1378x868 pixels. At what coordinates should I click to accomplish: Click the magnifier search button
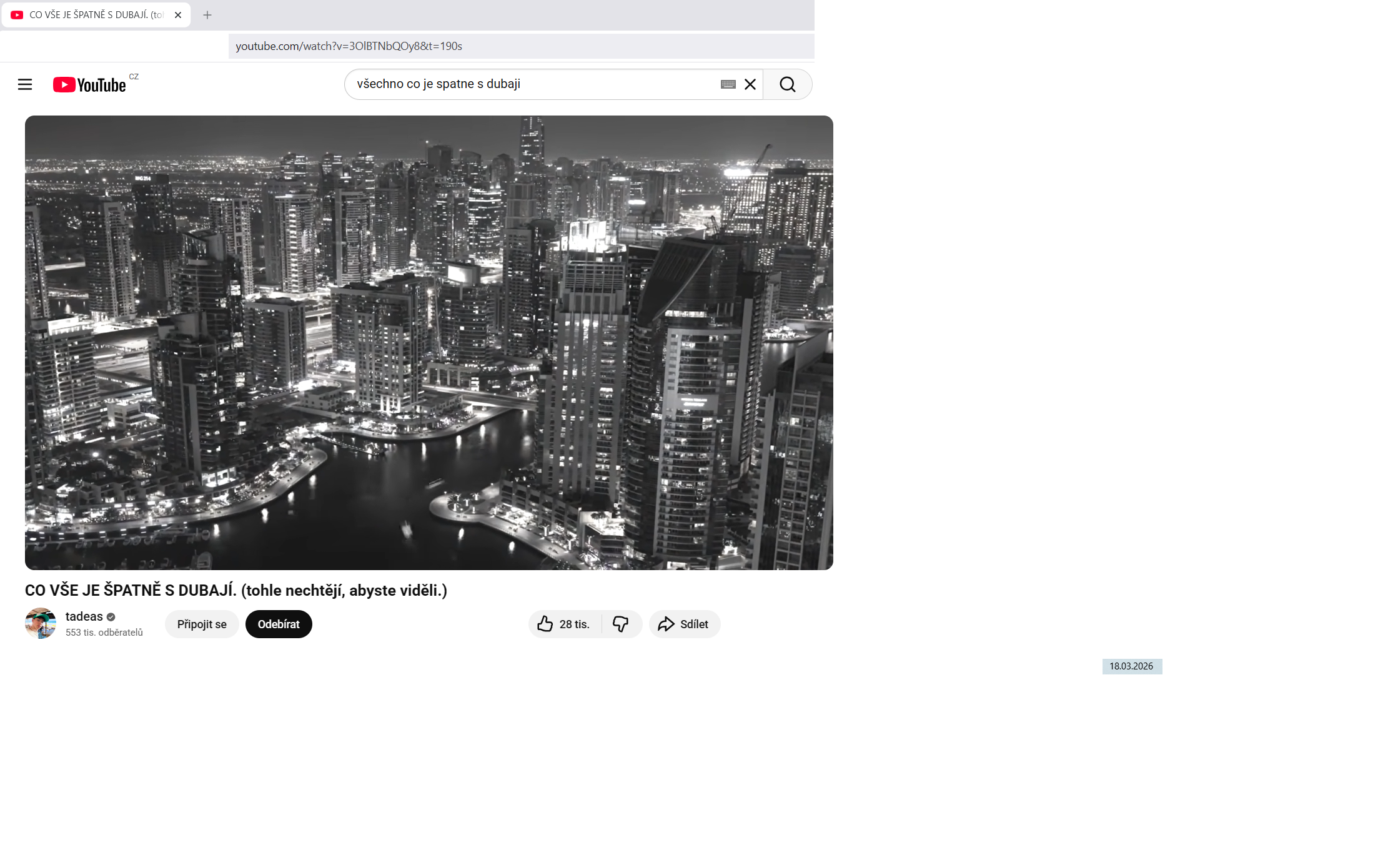point(787,84)
